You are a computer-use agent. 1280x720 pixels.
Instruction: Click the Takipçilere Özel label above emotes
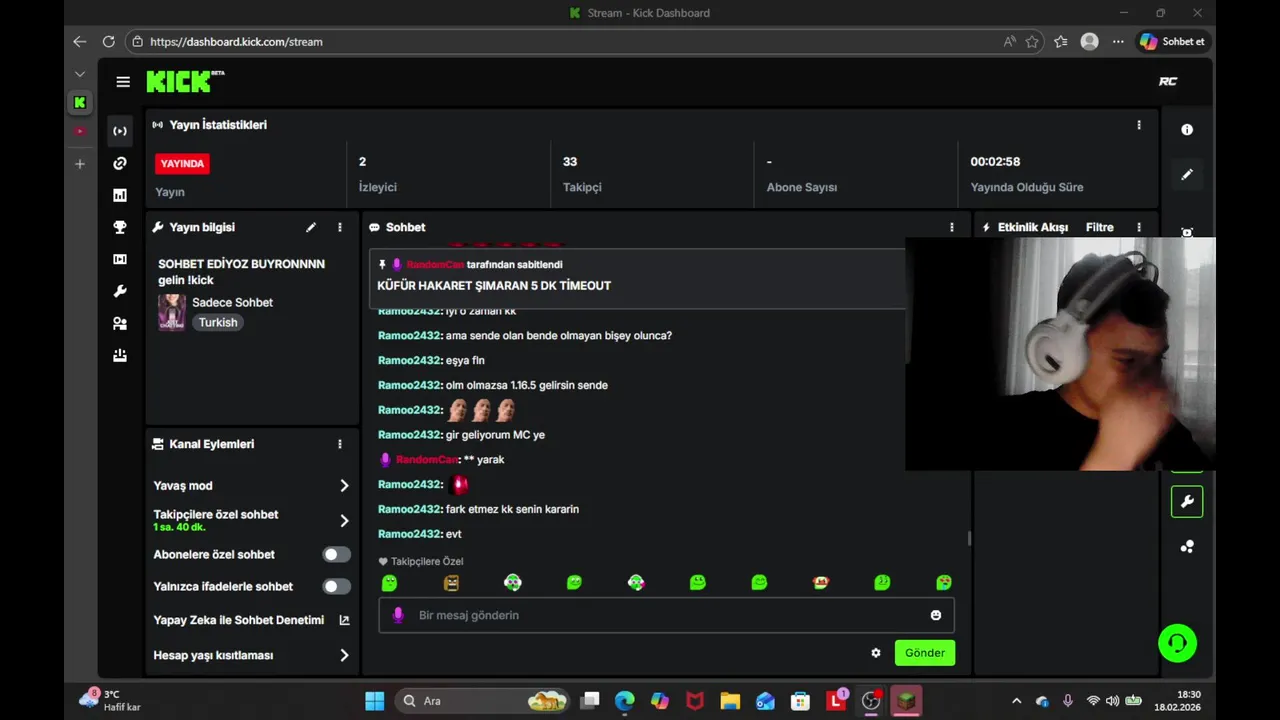point(427,562)
